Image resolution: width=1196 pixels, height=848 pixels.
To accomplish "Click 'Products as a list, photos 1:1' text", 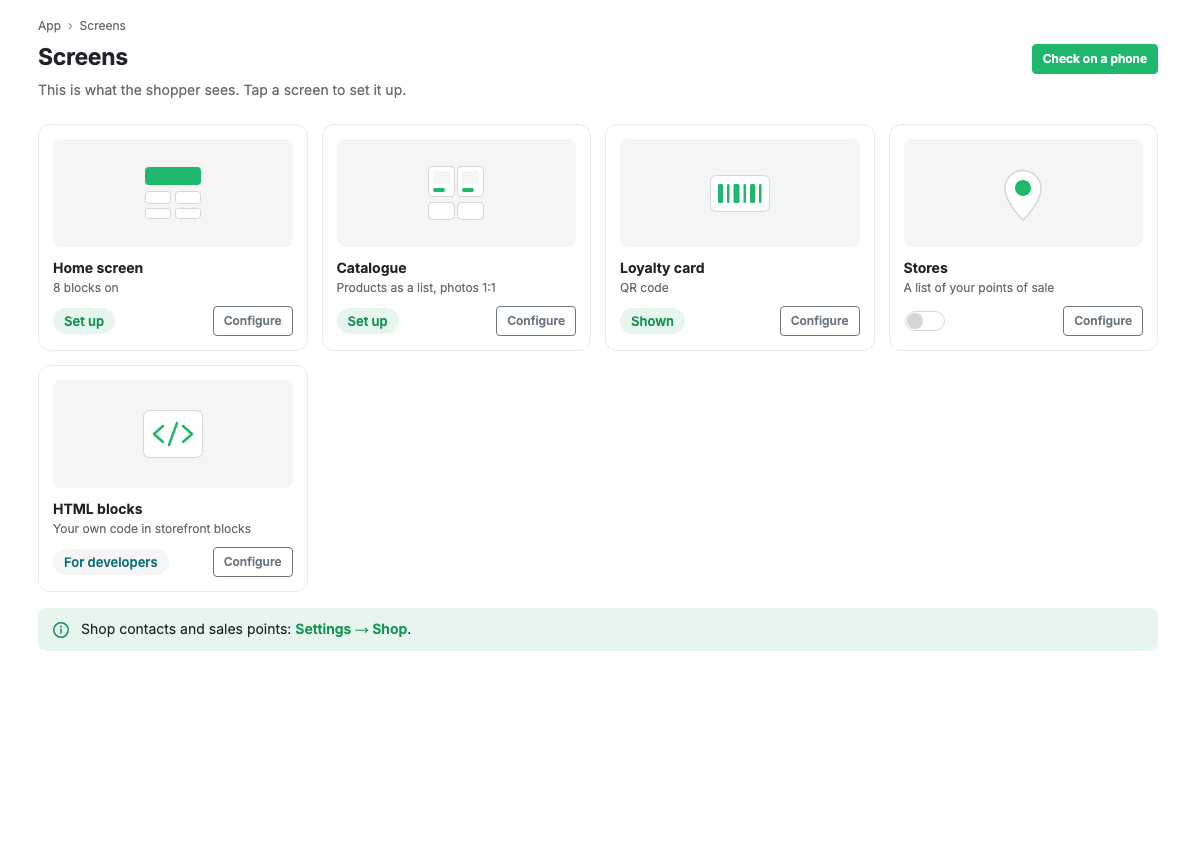I will [416, 288].
